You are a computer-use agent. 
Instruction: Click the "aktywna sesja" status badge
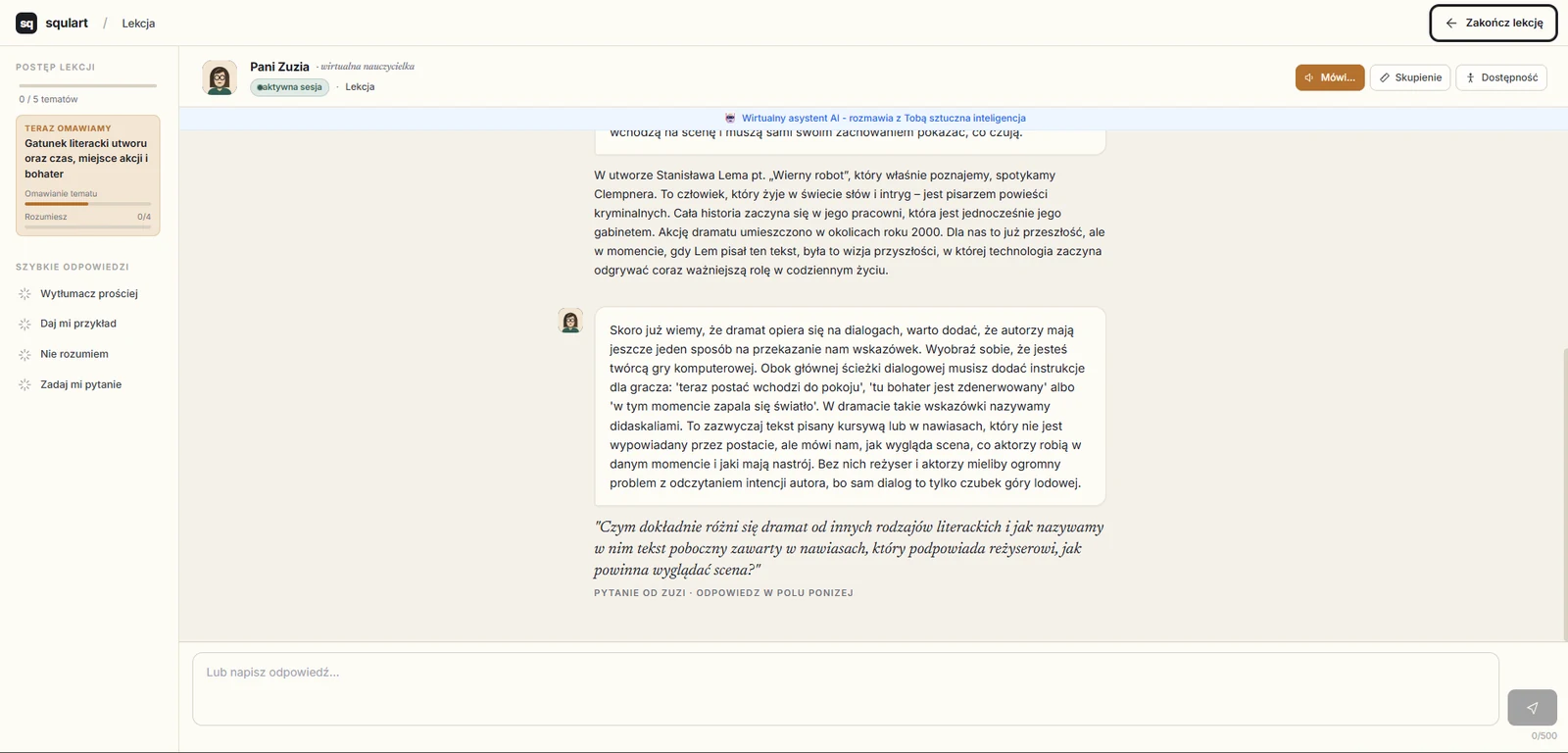289,87
